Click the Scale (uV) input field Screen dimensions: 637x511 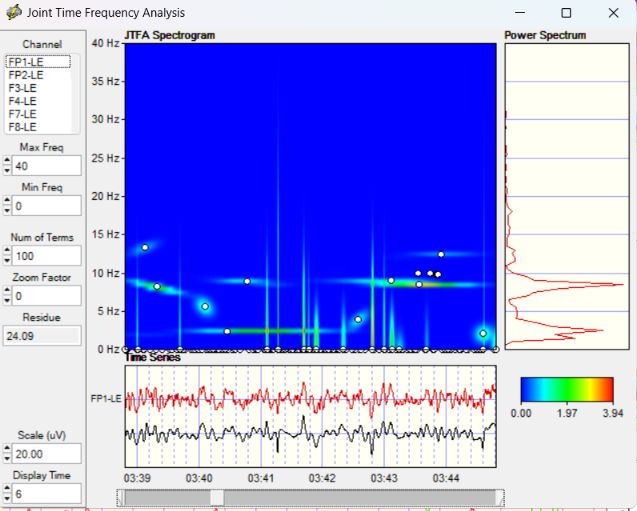click(46, 454)
